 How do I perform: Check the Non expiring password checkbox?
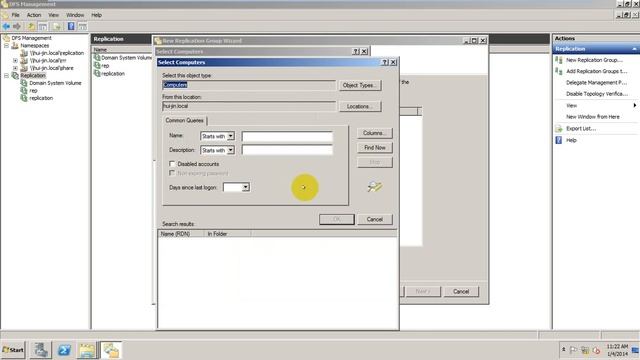click(x=172, y=173)
